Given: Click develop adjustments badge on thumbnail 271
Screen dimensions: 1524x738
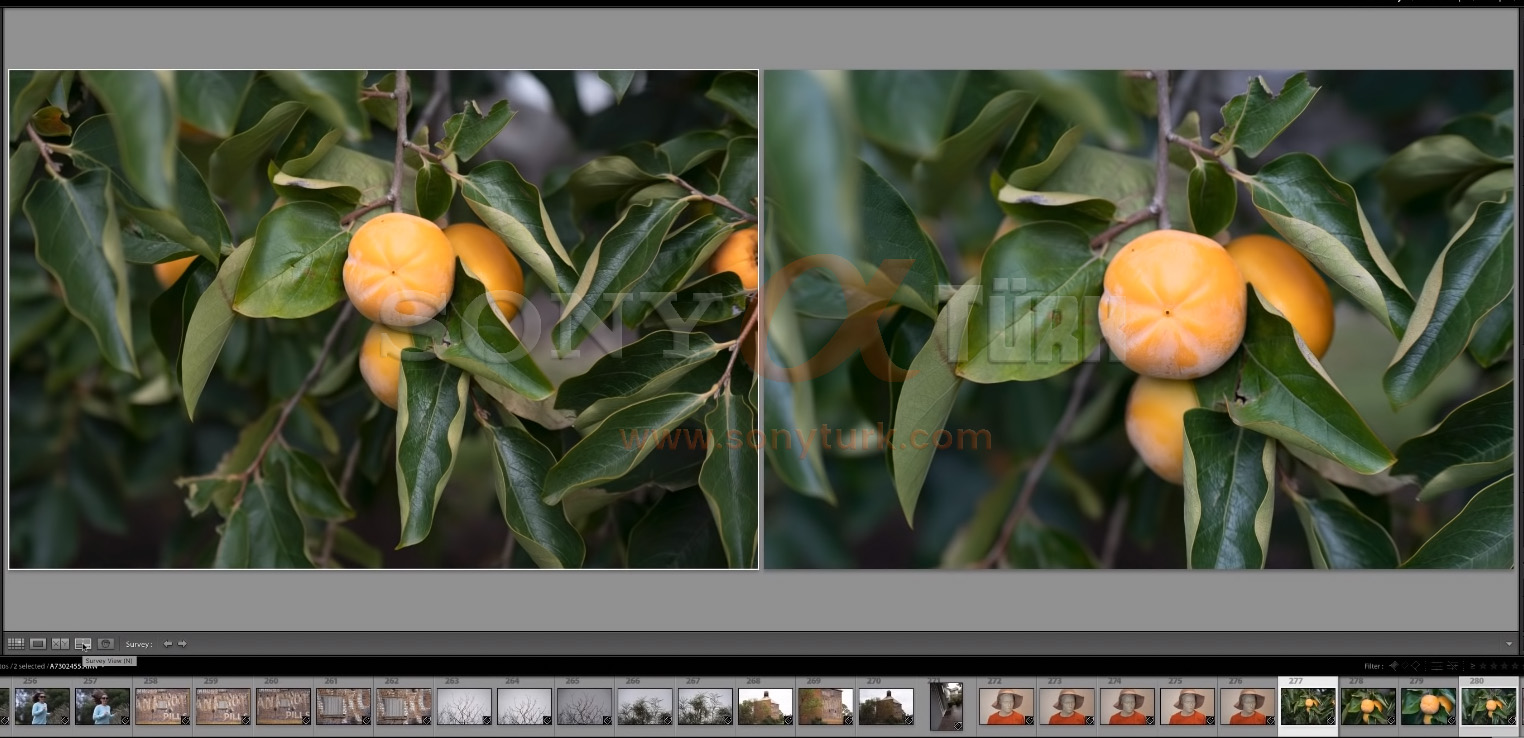Looking at the screenshot, I should click(958, 726).
